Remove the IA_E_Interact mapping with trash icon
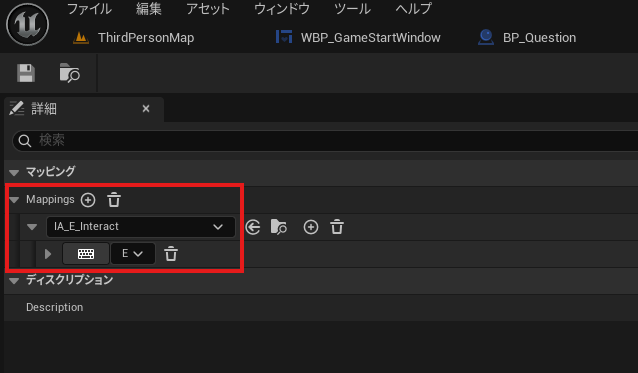This screenshot has width=638, height=373. pos(337,227)
